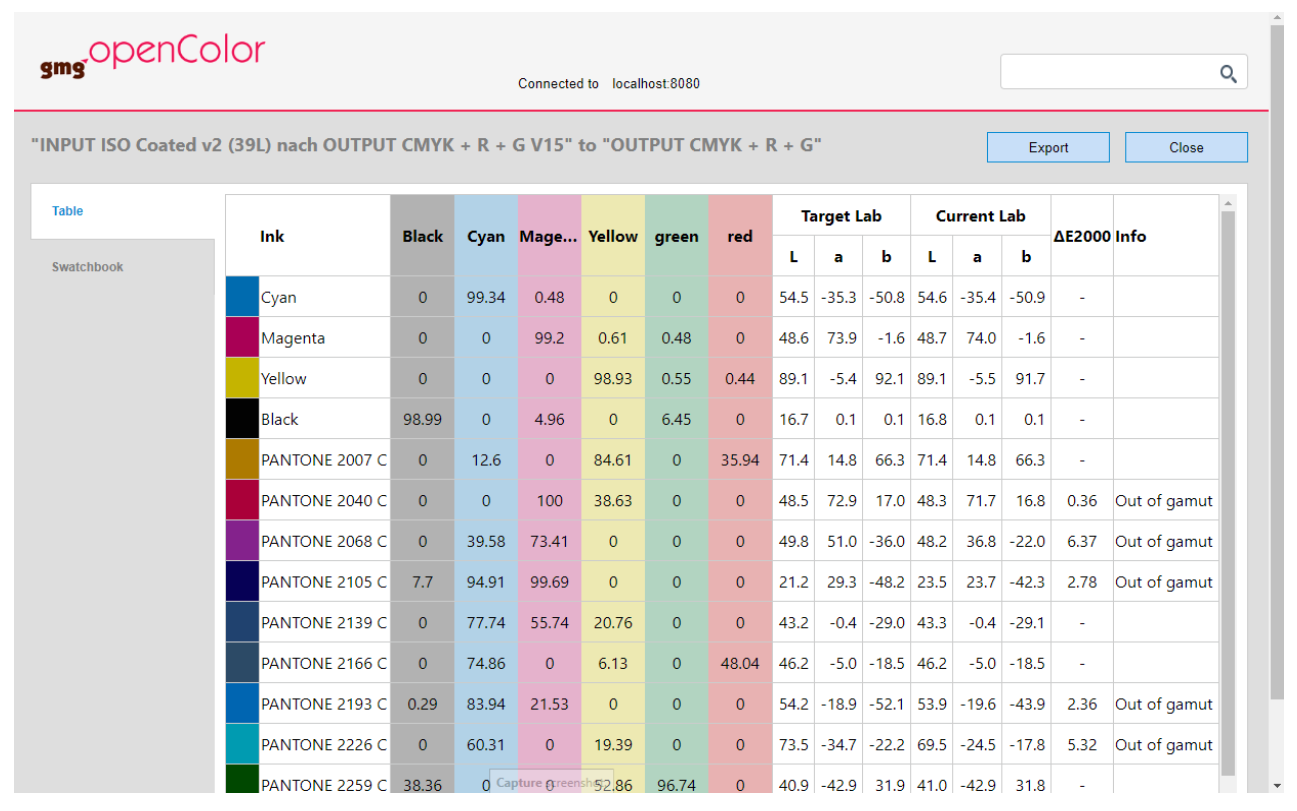Click the ΔE2000 column header

[x=1082, y=236]
